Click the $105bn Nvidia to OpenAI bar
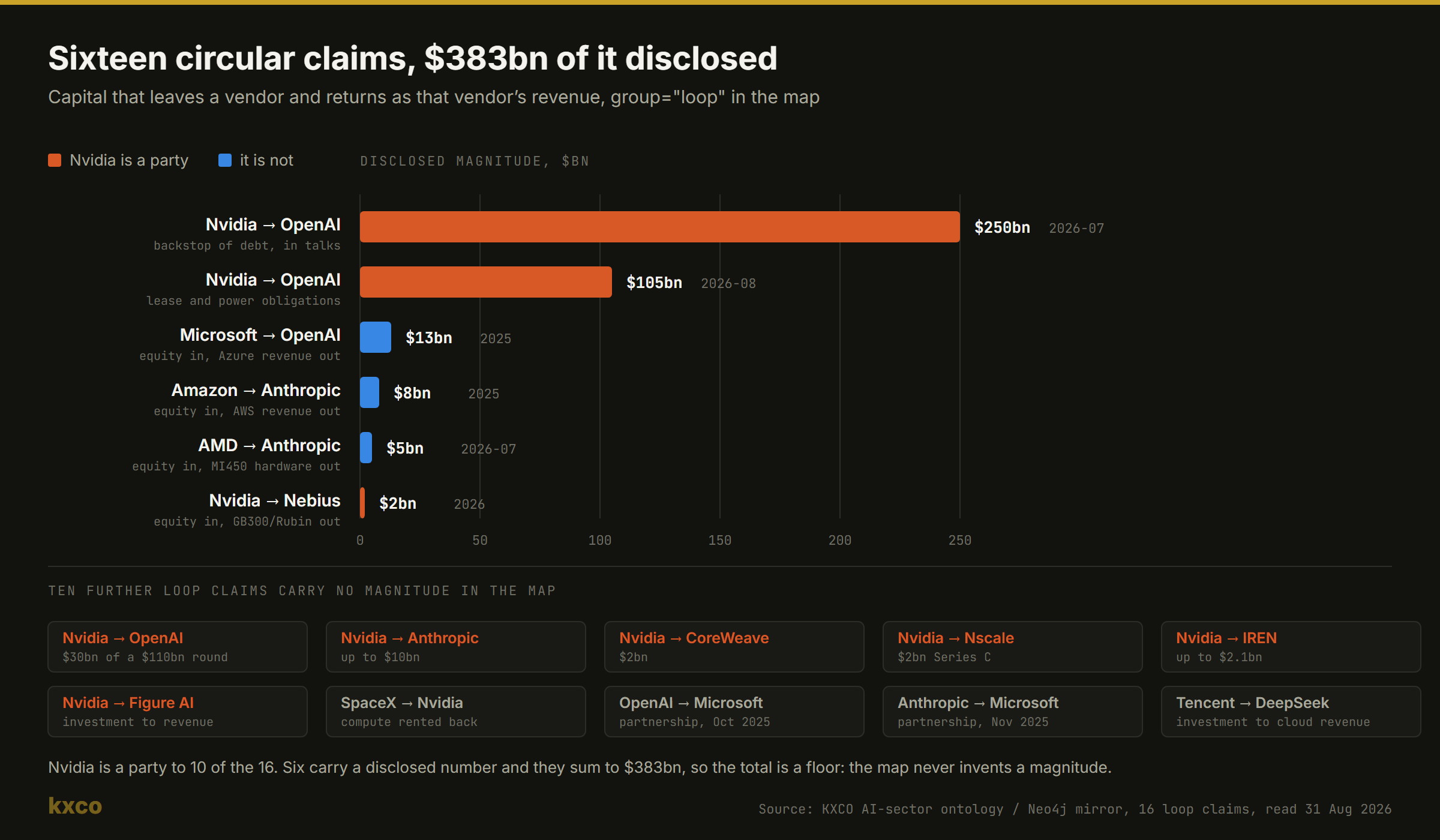 [x=486, y=282]
